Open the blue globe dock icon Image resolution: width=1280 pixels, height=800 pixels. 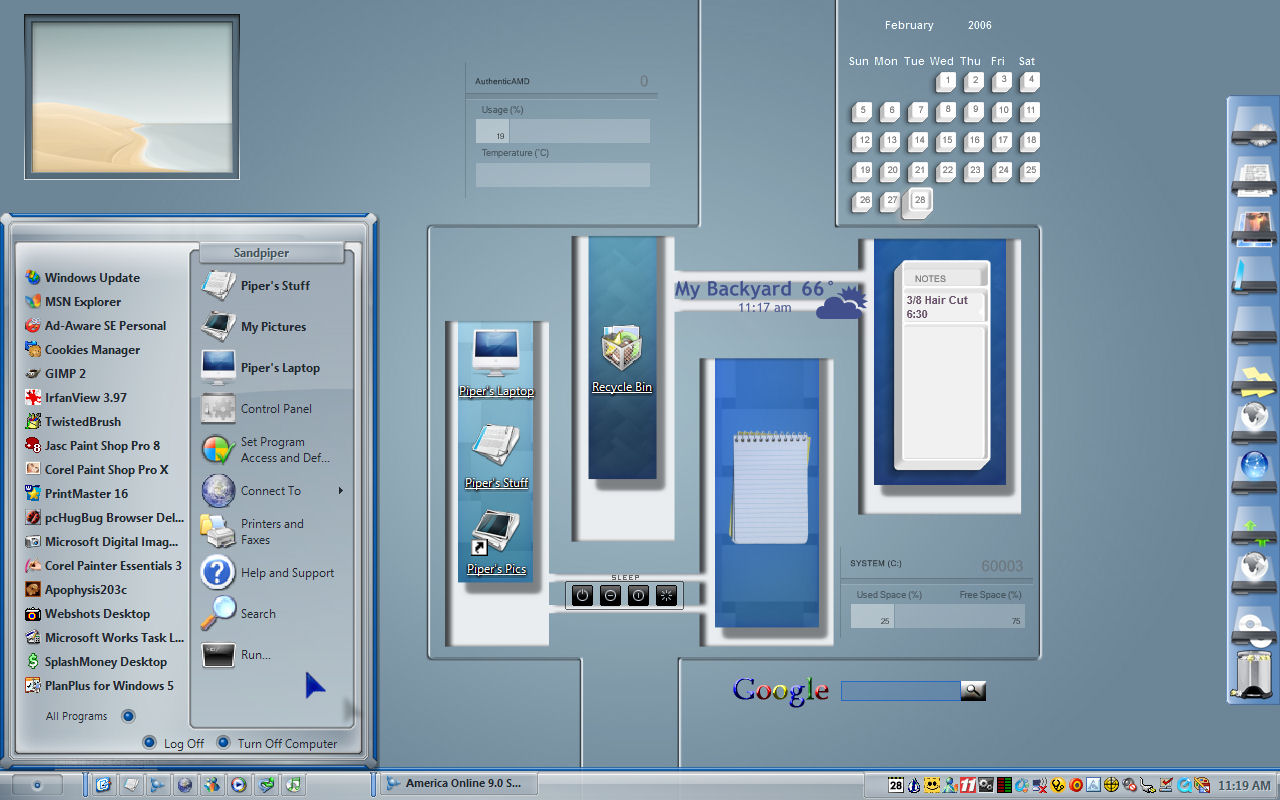pyautogui.click(x=1253, y=466)
